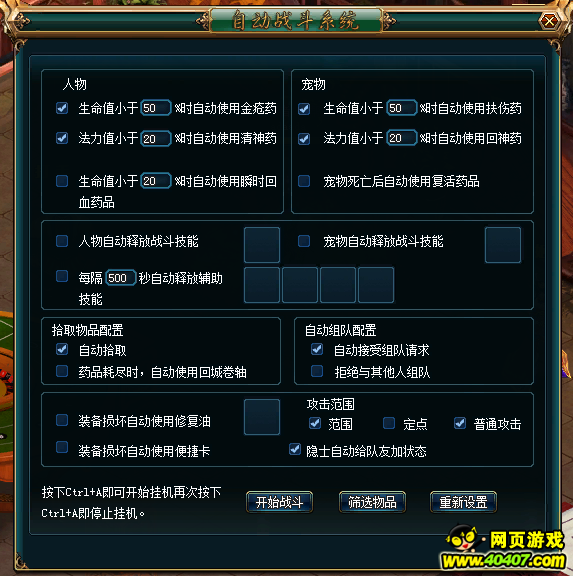
Task: Click the 开始战斗 button
Action: click(280, 502)
